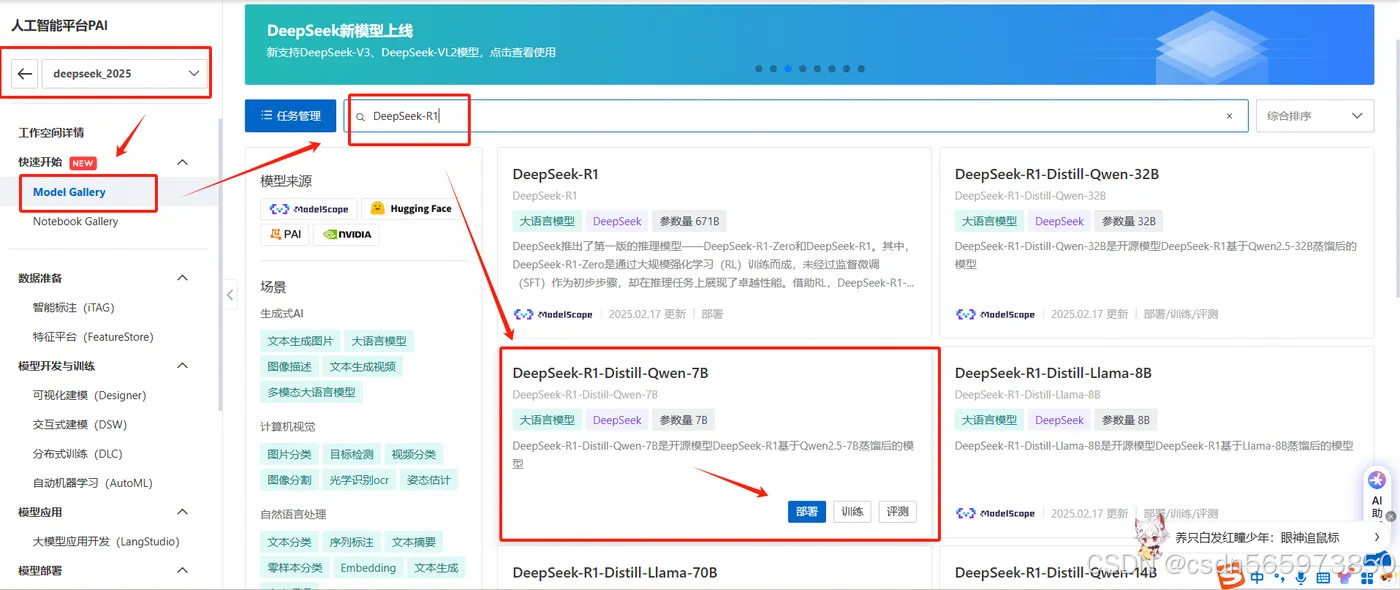1400x590 pixels.
Task: Toggle the 文本生成图片 scene filter
Action: coord(300,340)
